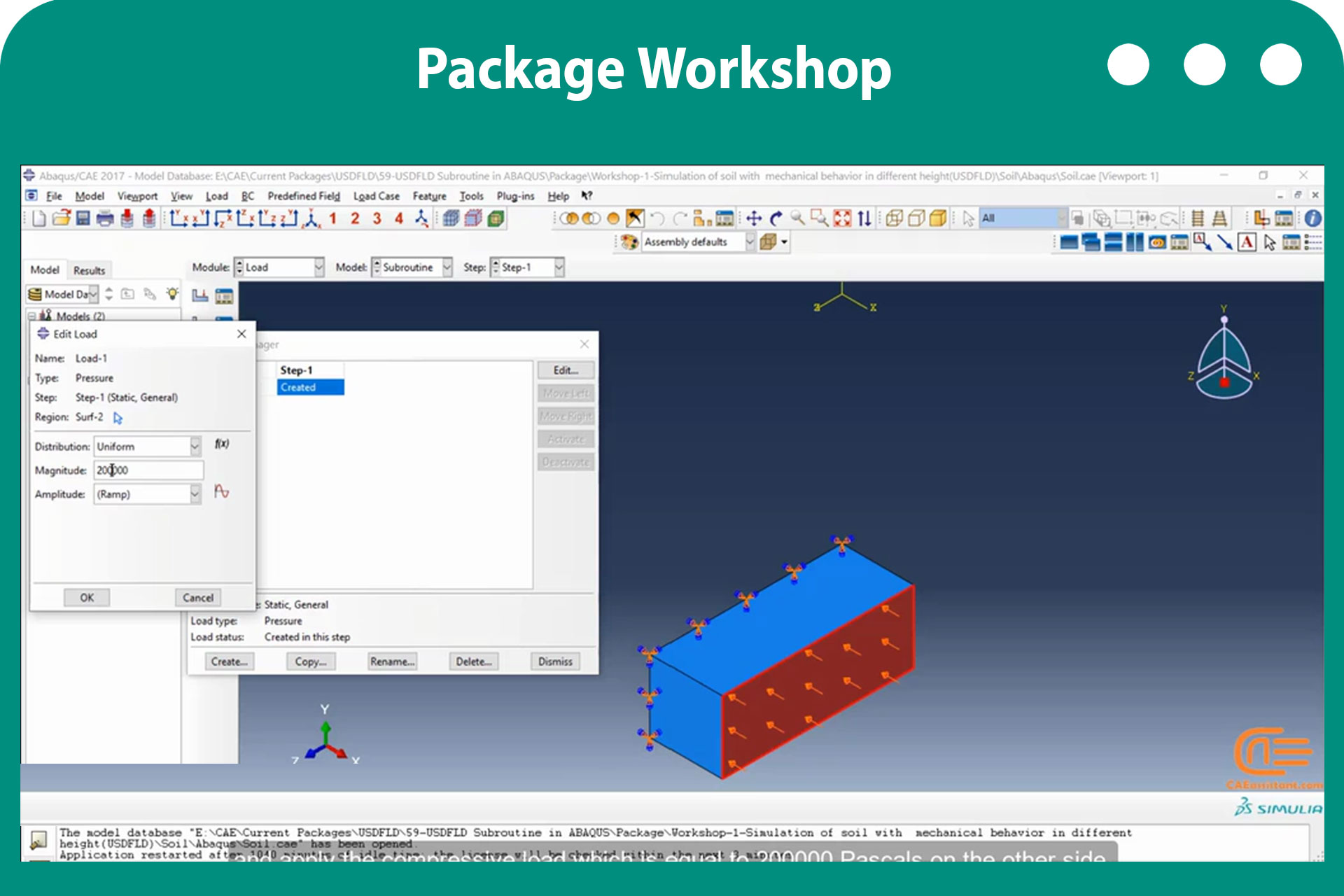Apply saved user view 4

[398, 218]
